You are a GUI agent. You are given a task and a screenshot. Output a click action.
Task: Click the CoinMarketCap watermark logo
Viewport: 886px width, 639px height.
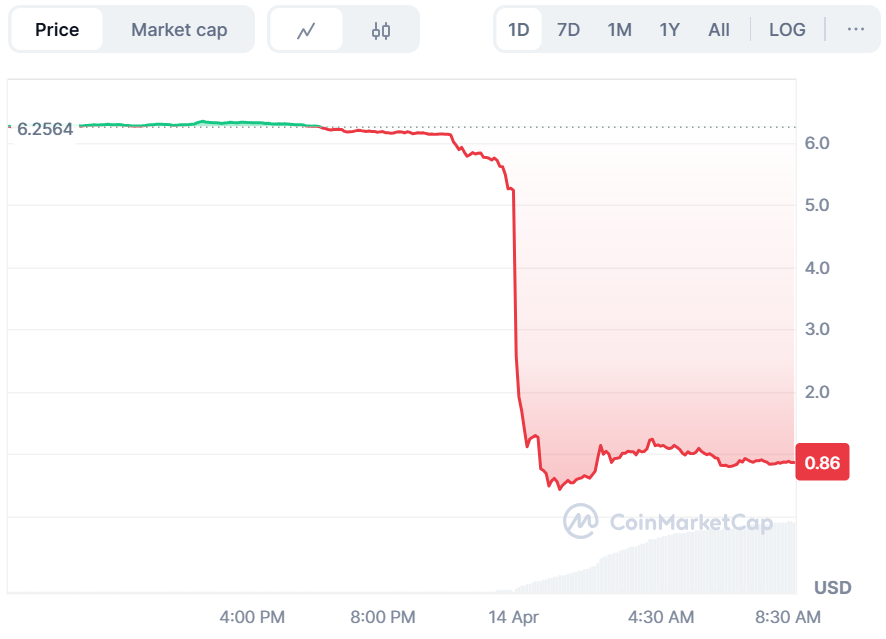pos(668,521)
